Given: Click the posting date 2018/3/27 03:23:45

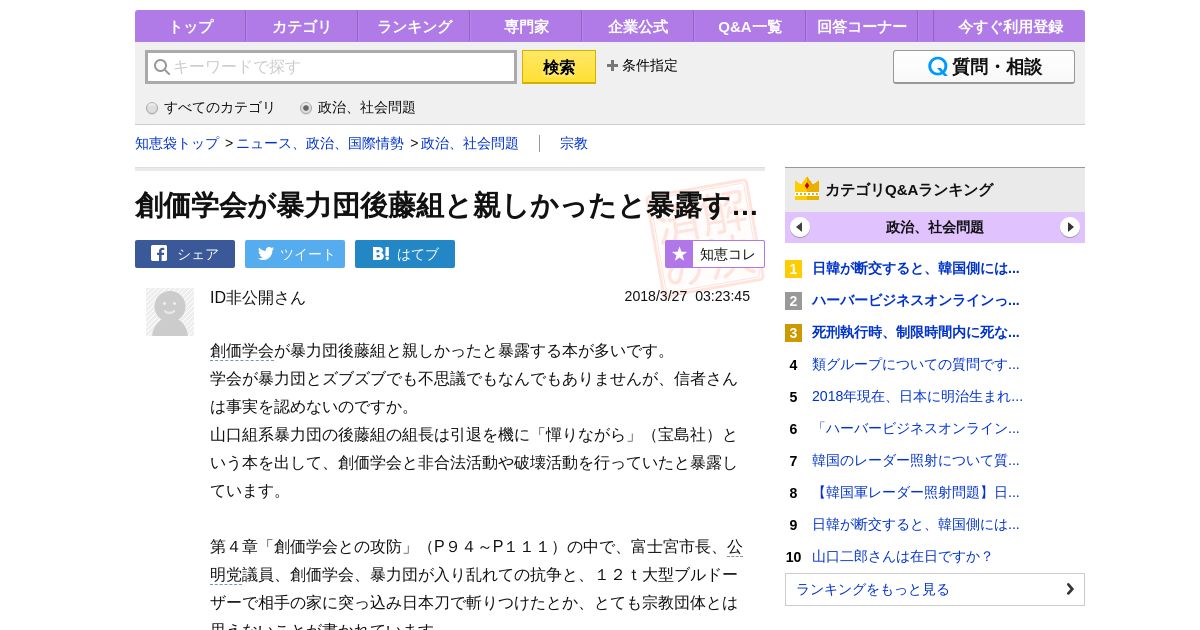Looking at the screenshot, I should (687, 296).
